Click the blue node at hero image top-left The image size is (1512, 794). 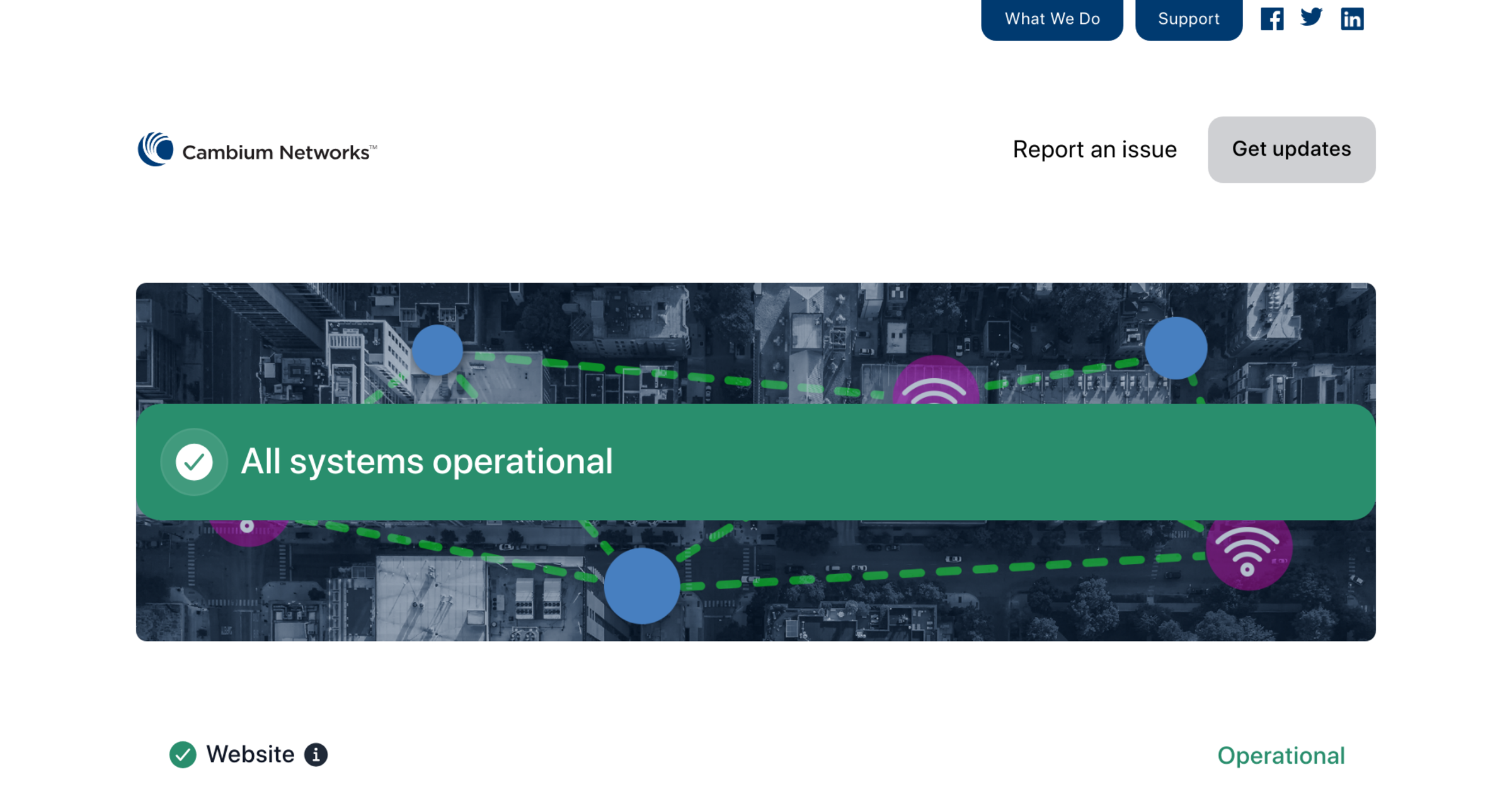click(x=437, y=350)
